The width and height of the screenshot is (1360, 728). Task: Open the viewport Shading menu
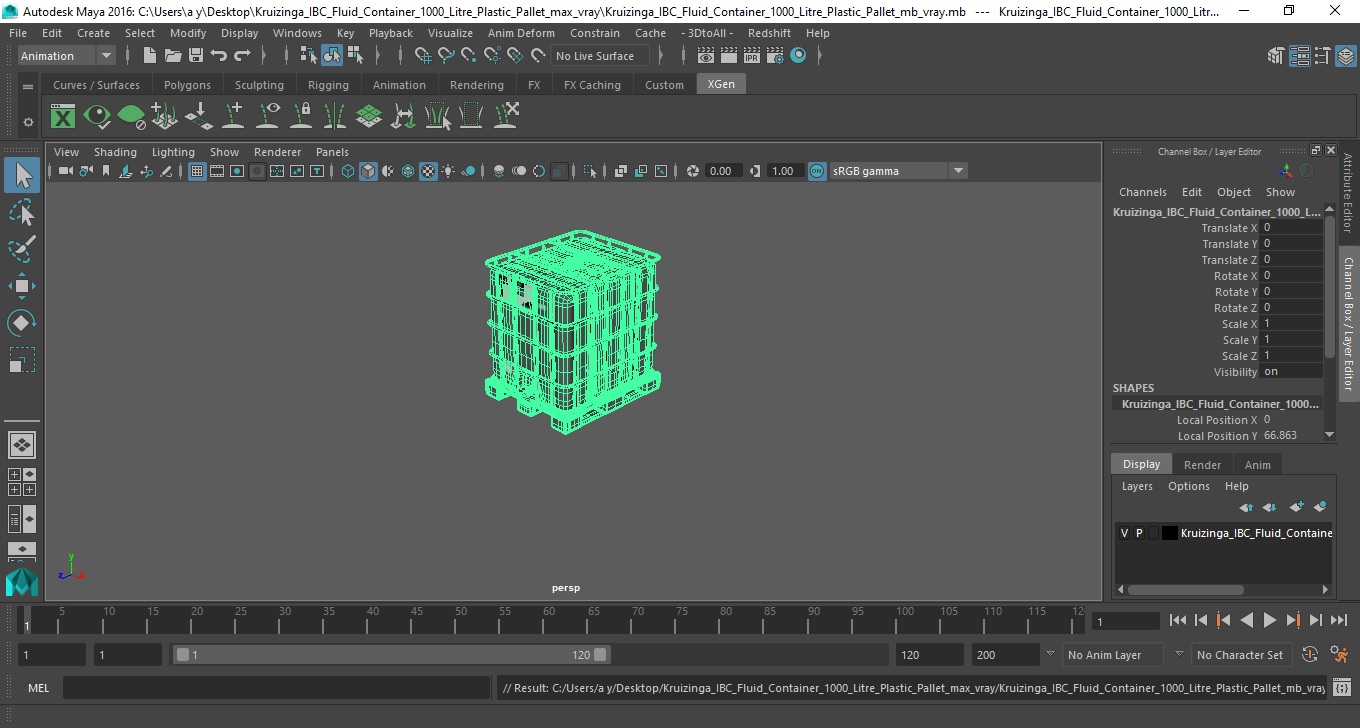115,152
